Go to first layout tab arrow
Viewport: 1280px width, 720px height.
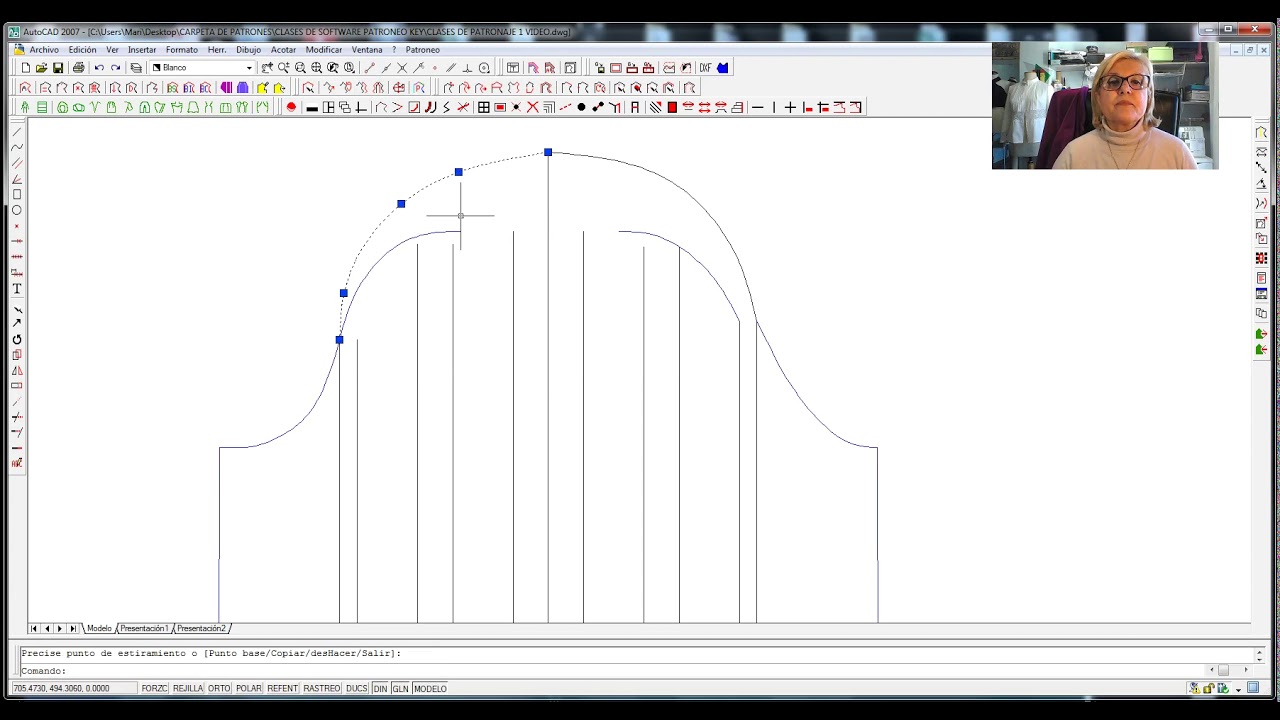[x=34, y=628]
